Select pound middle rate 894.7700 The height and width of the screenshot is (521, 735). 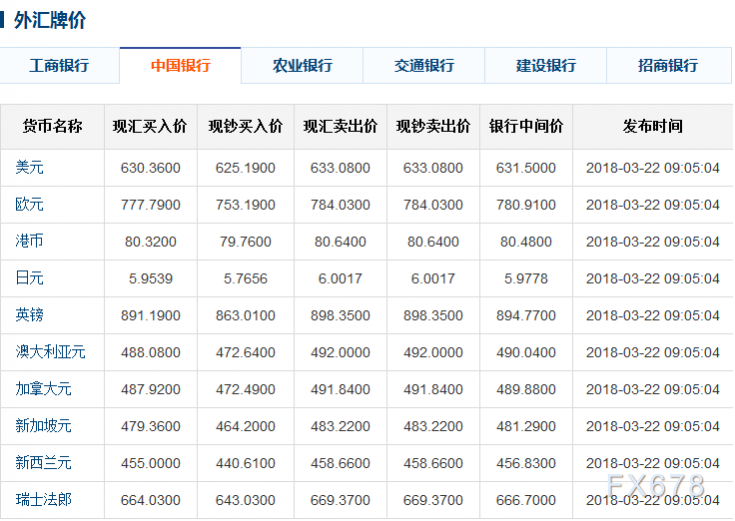(526, 316)
